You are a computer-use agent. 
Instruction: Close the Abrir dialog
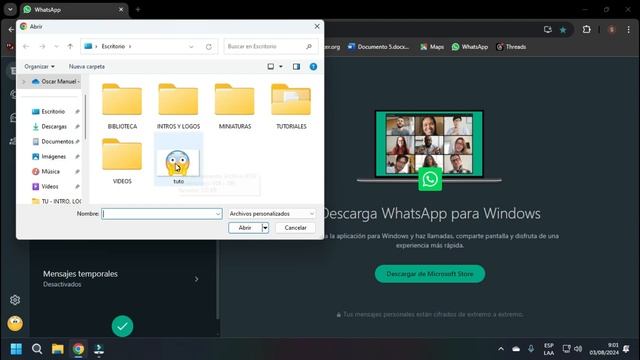pyautogui.click(x=317, y=26)
